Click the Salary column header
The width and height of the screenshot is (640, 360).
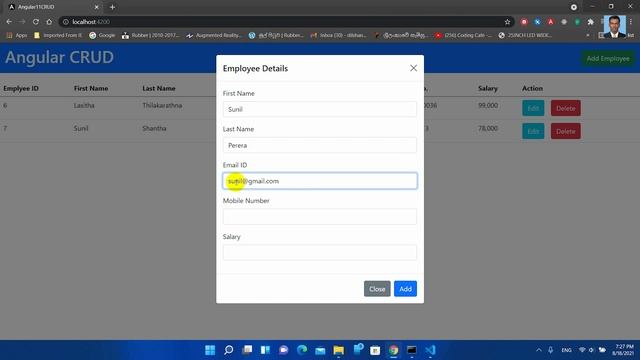coord(488,88)
